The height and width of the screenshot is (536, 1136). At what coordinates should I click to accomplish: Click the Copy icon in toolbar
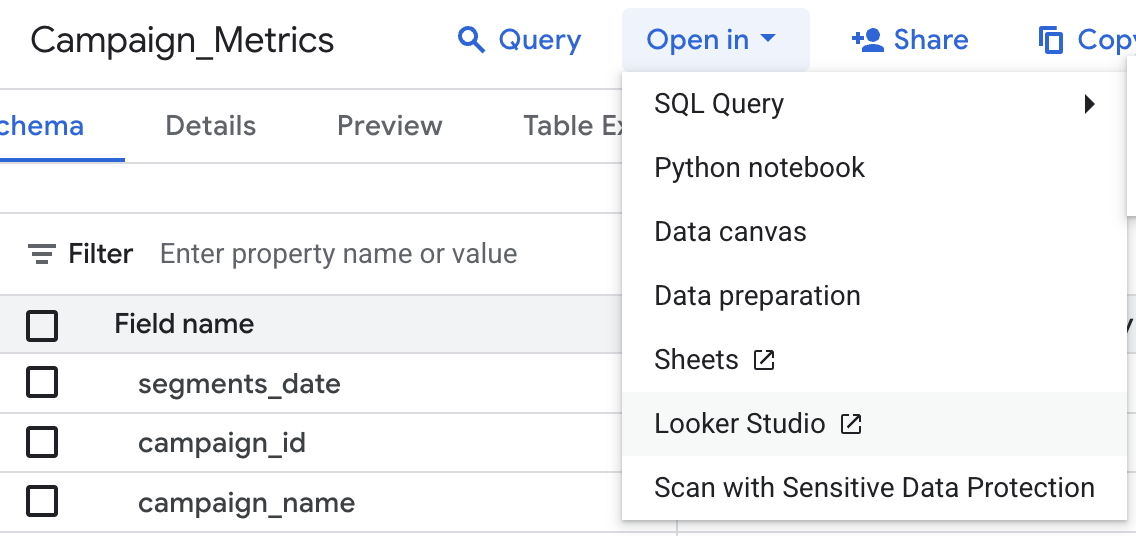coord(1051,40)
